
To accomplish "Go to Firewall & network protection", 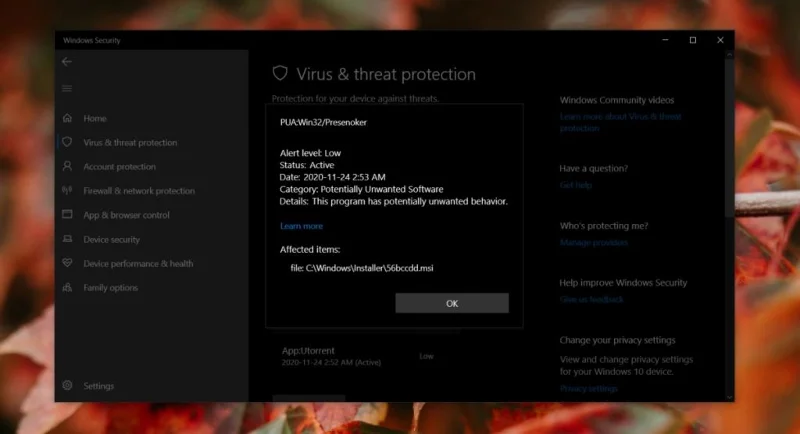I will (139, 191).
